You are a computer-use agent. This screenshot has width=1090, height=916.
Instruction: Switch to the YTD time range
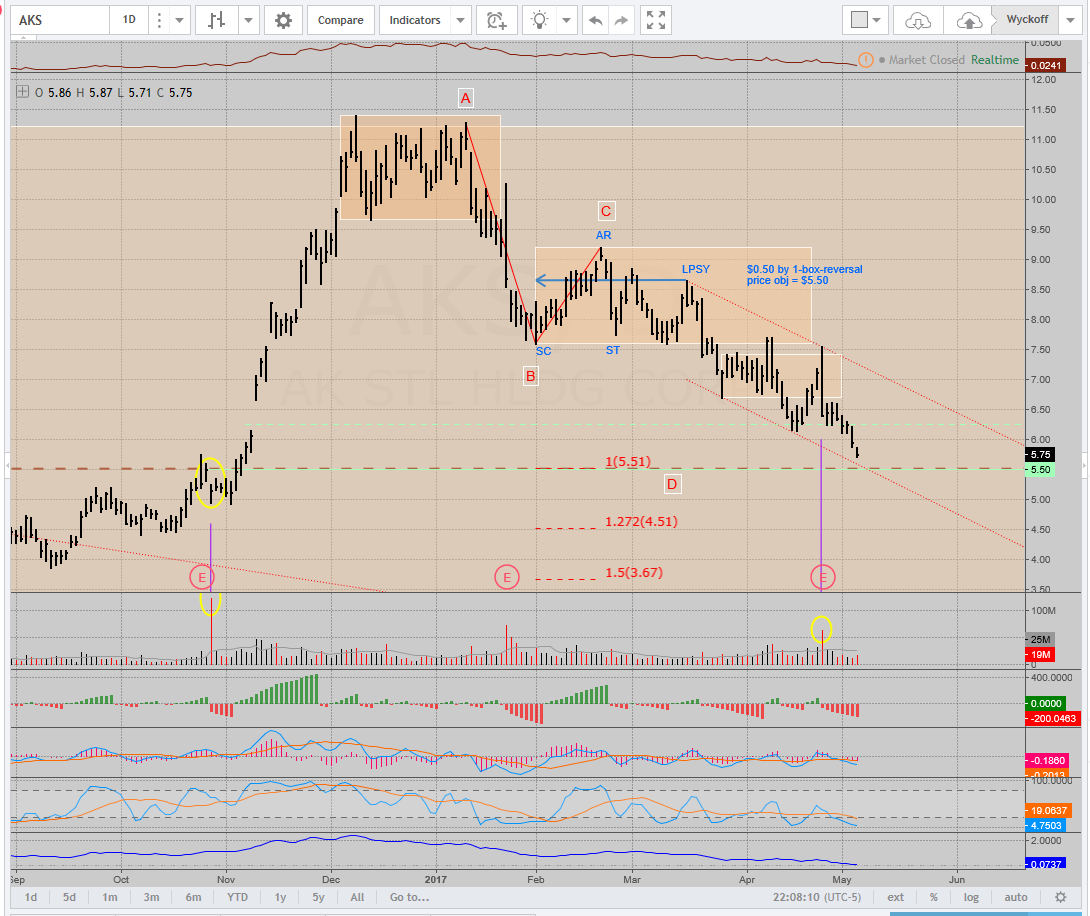[x=237, y=897]
